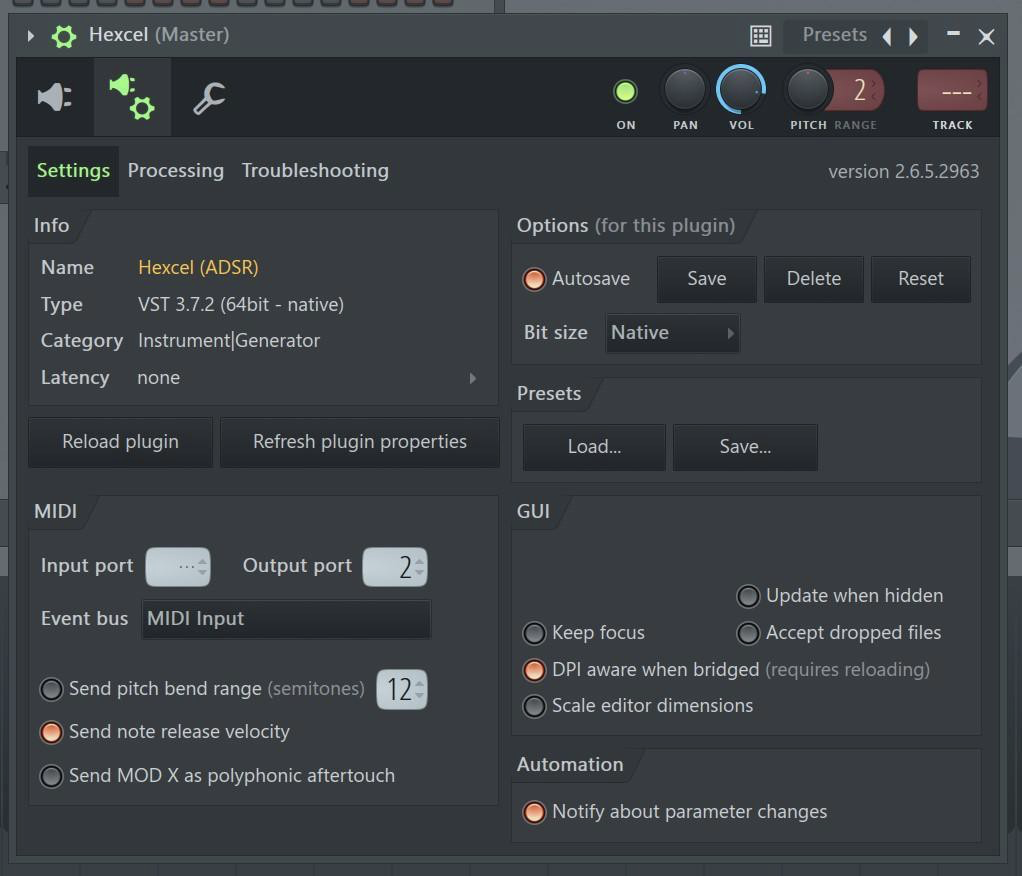
Task: Enable Send MOD X as polyphonic aftertouch
Action: coord(51,776)
